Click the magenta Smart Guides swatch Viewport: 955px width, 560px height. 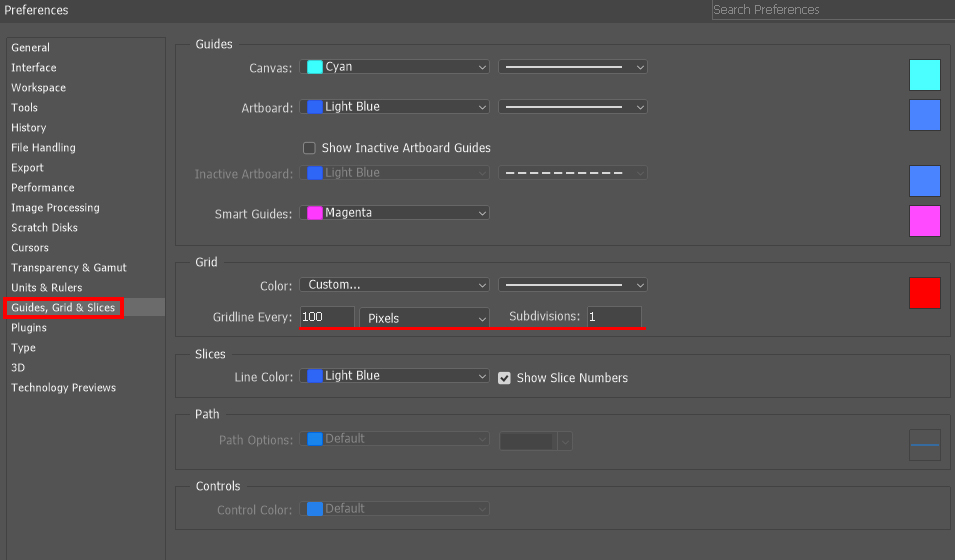coord(925,221)
